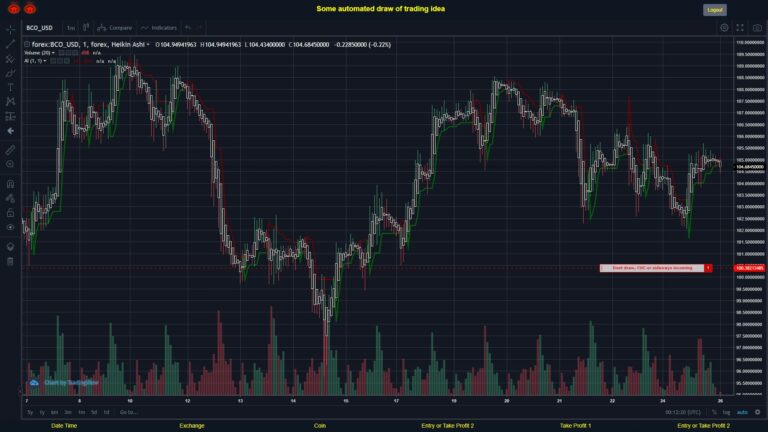Click the second red round icon at top left
Viewport: 768px width, 432px height.
30,8
